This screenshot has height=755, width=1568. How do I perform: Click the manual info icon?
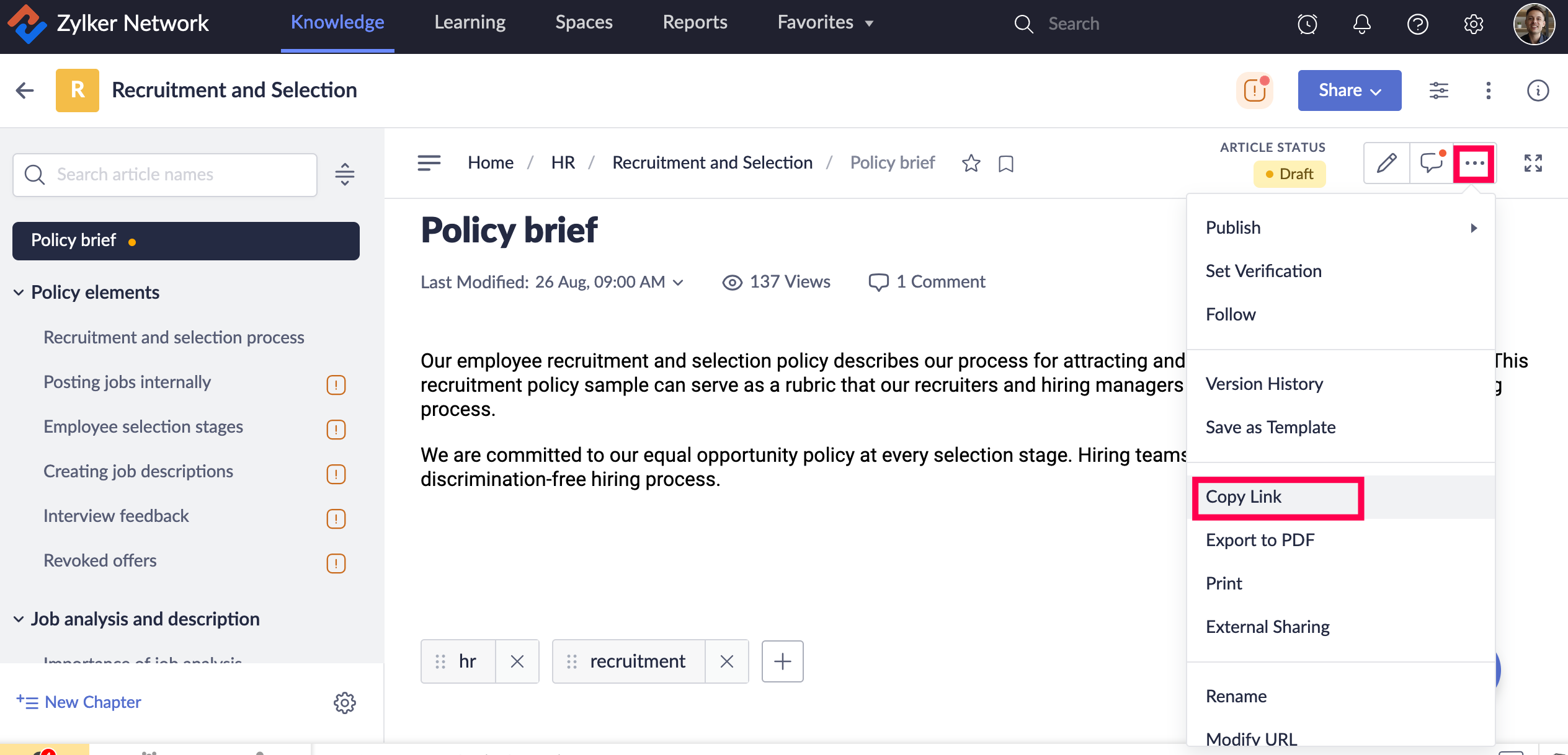click(x=1538, y=91)
